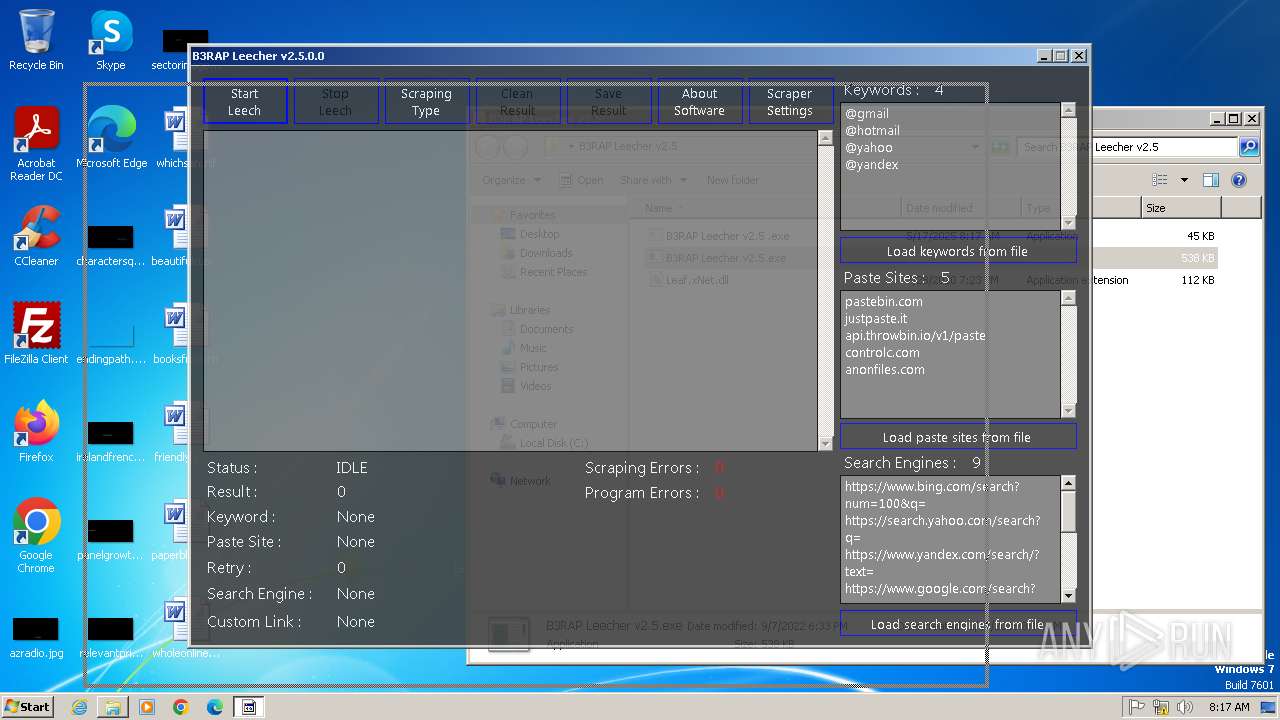Screen dimensions: 1280x720
Task: Open File Explorer from the taskbar
Action: pos(113,707)
